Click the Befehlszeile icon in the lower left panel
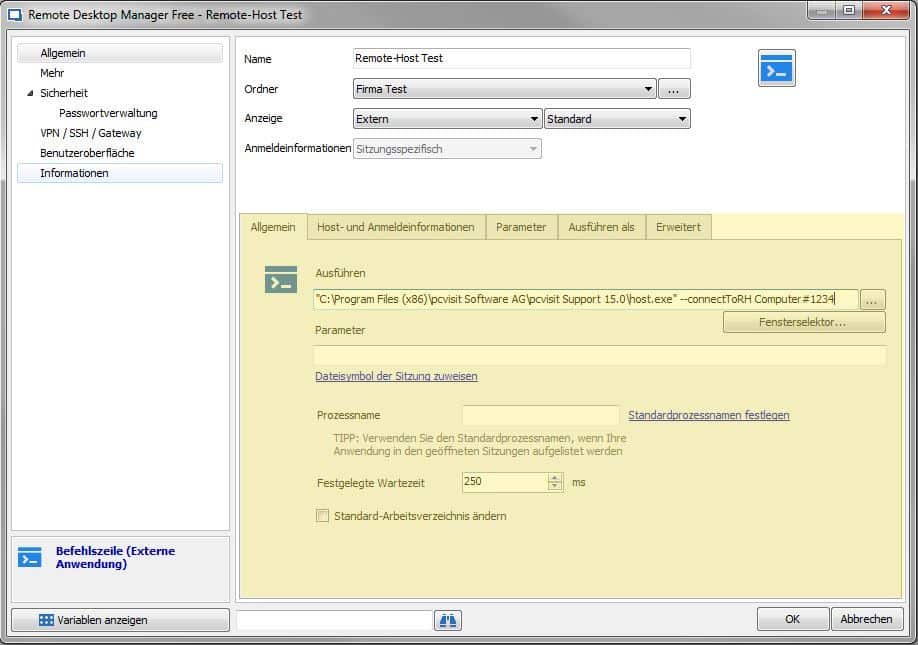The height and width of the screenshot is (645, 918). tap(30, 558)
